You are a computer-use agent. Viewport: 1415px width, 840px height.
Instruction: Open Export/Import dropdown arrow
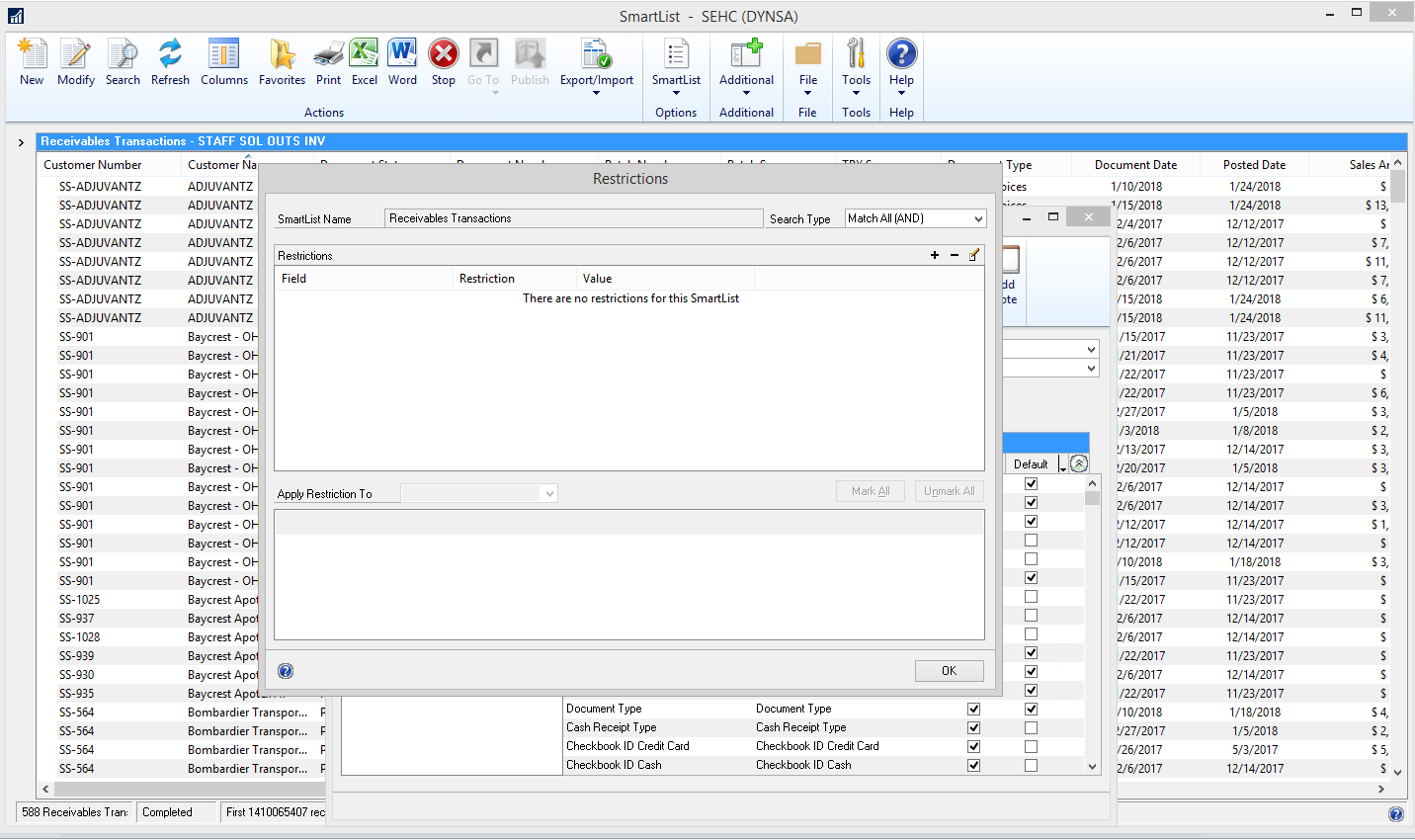(596, 93)
